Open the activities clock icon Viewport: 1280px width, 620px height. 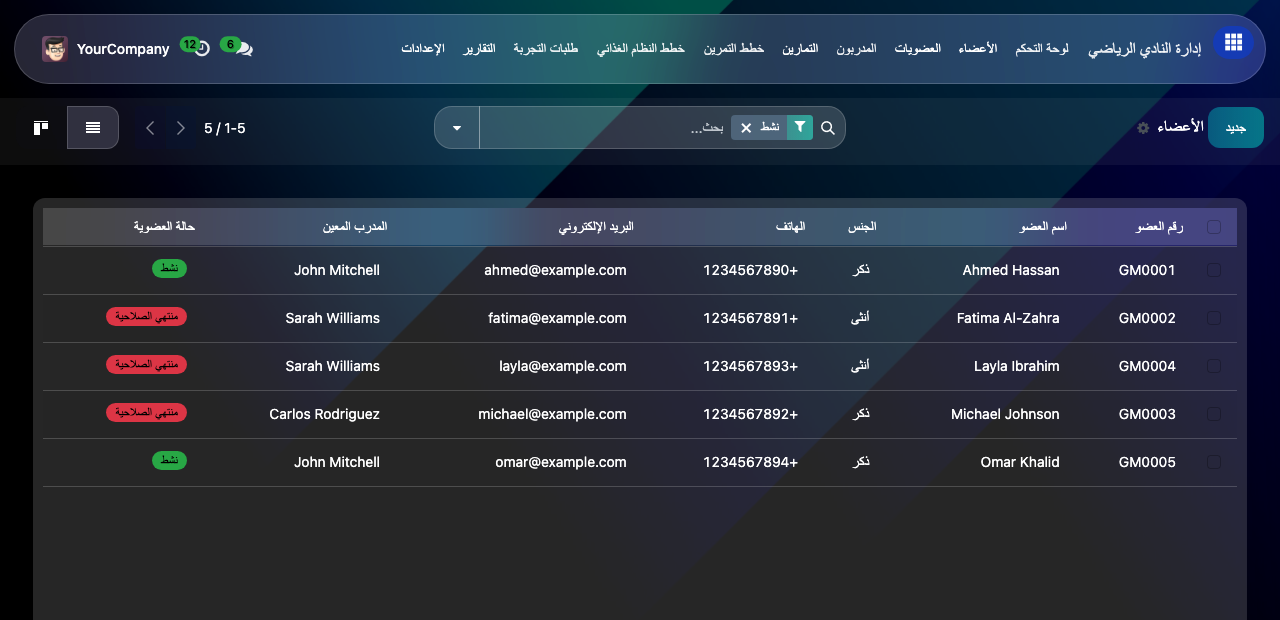pyautogui.click(x=201, y=48)
